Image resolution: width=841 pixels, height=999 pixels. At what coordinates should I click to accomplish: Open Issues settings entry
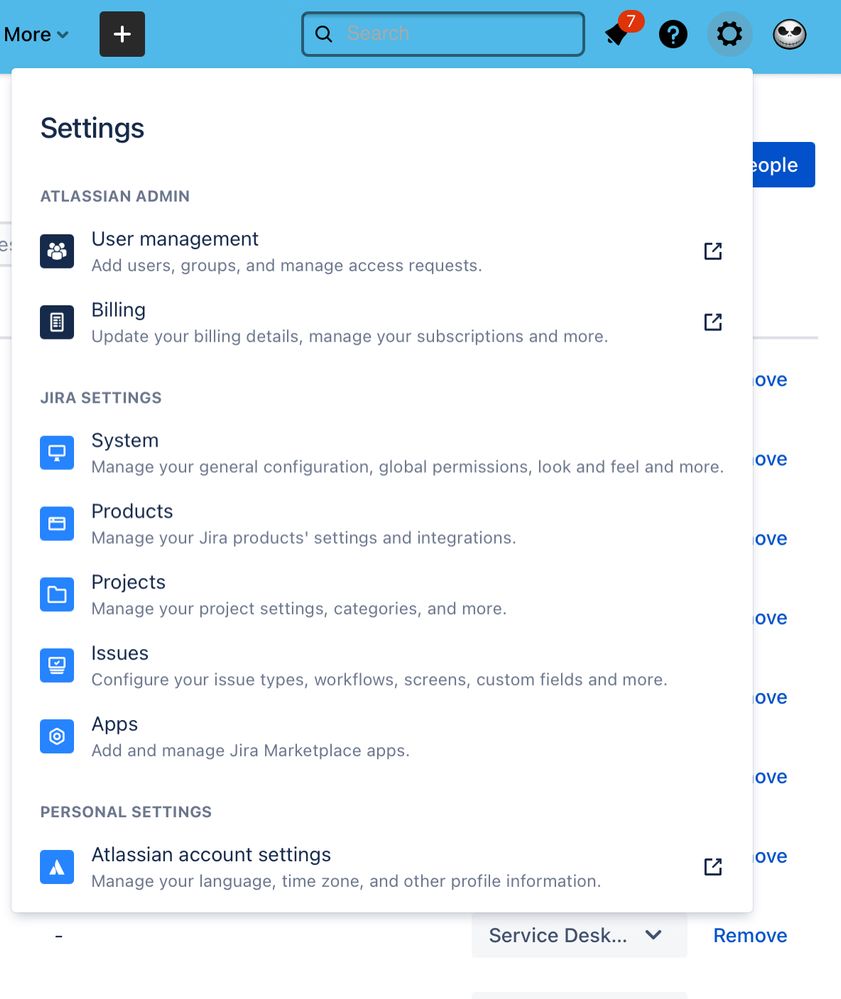tap(382, 665)
